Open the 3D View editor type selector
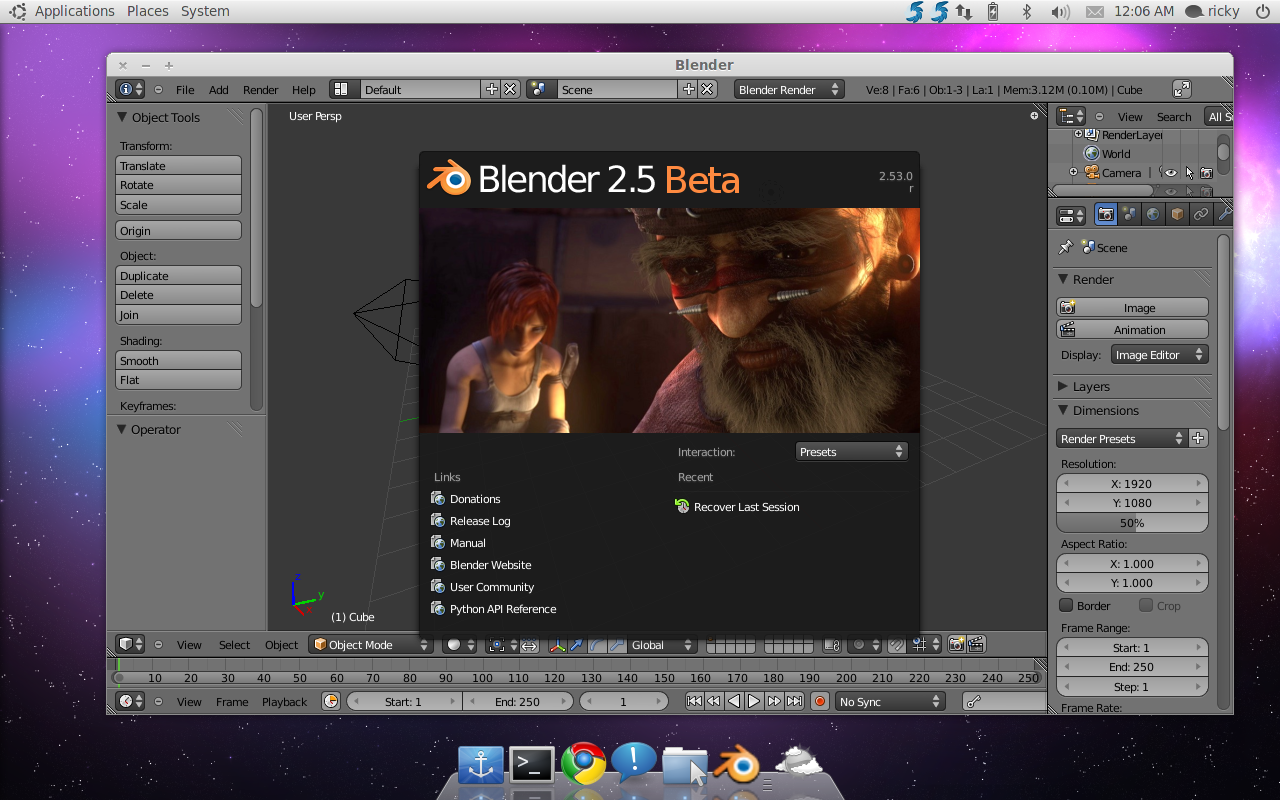The width and height of the screenshot is (1280, 800). point(130,645)
